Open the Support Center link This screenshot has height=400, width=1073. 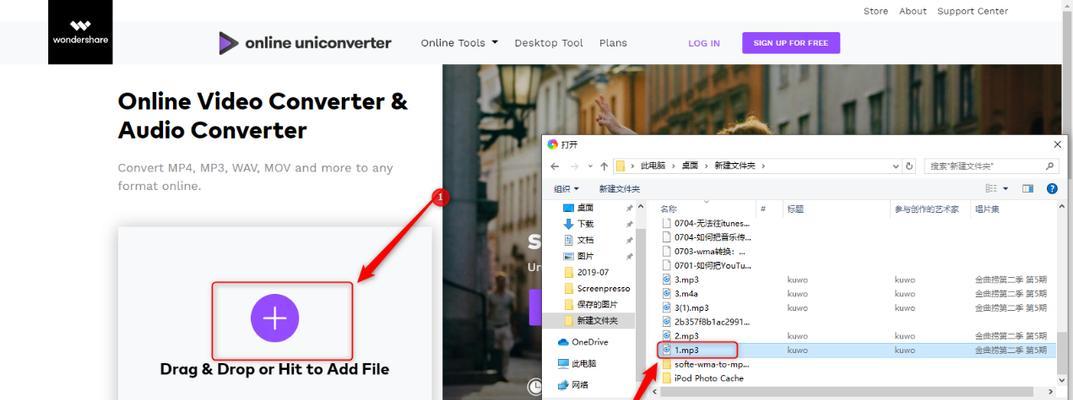(972, 12)
